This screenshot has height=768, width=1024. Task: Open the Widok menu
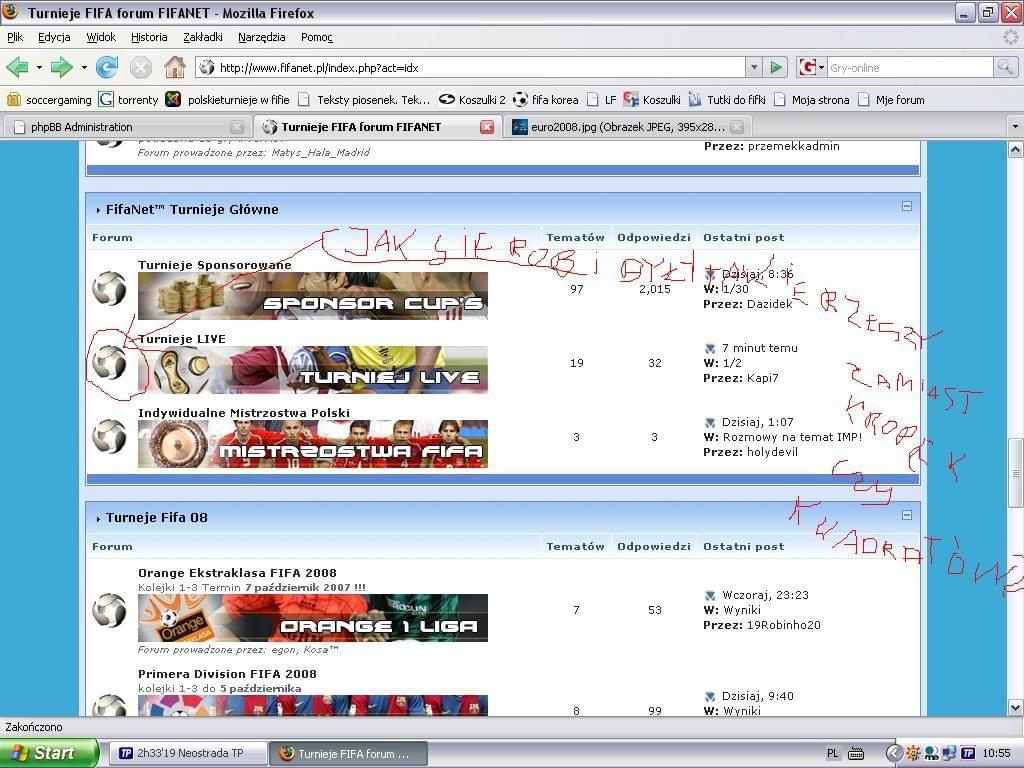point(101,37)
